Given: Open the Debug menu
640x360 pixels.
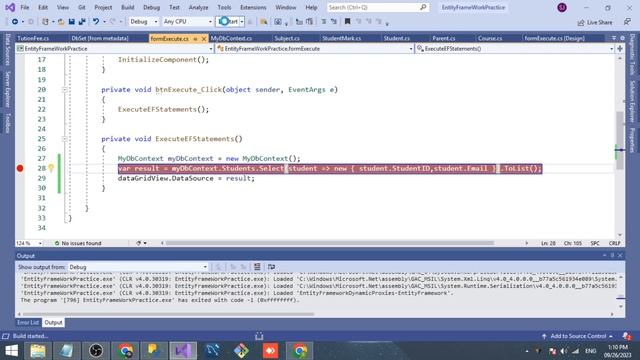Looking at the screenshot, I should click(151, 7).
